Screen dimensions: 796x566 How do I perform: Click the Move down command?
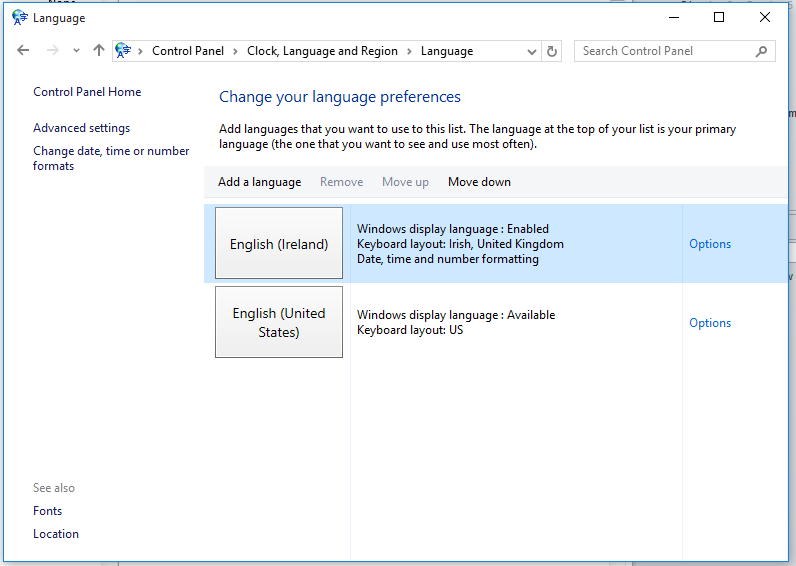(479, 182)
